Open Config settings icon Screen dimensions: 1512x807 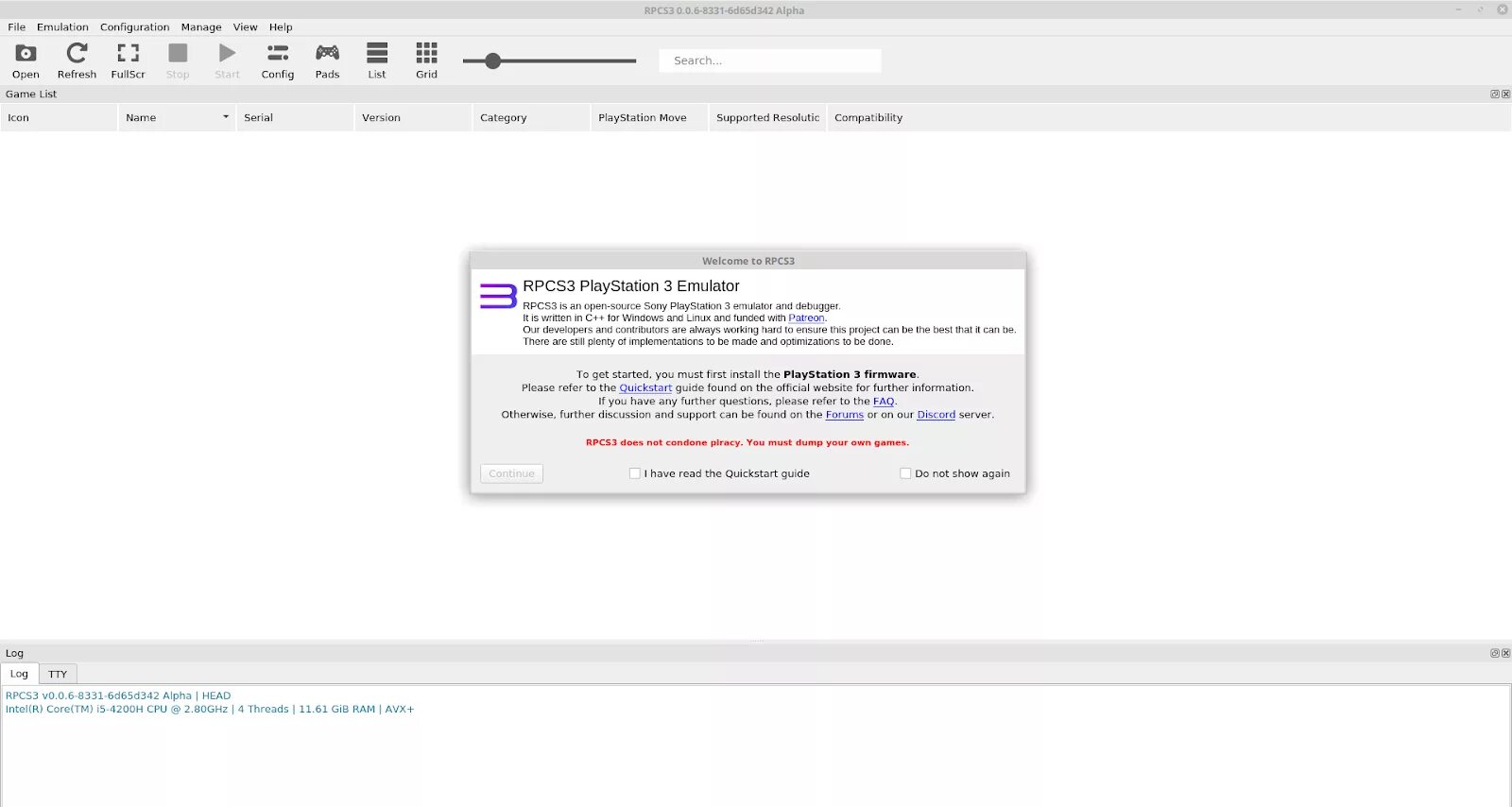(x=278, y=60)
